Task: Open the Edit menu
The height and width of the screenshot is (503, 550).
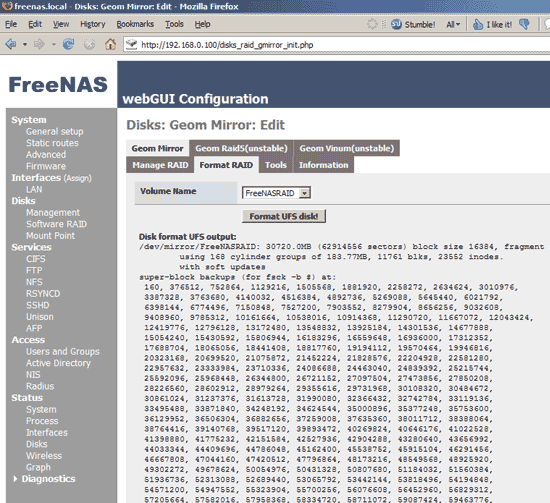Action: click(35, 24)
